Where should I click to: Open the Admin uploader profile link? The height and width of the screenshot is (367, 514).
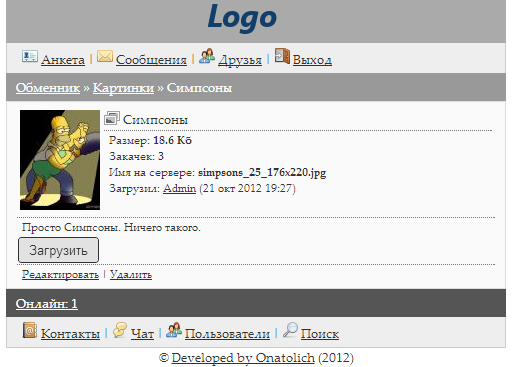click(179, 188)
